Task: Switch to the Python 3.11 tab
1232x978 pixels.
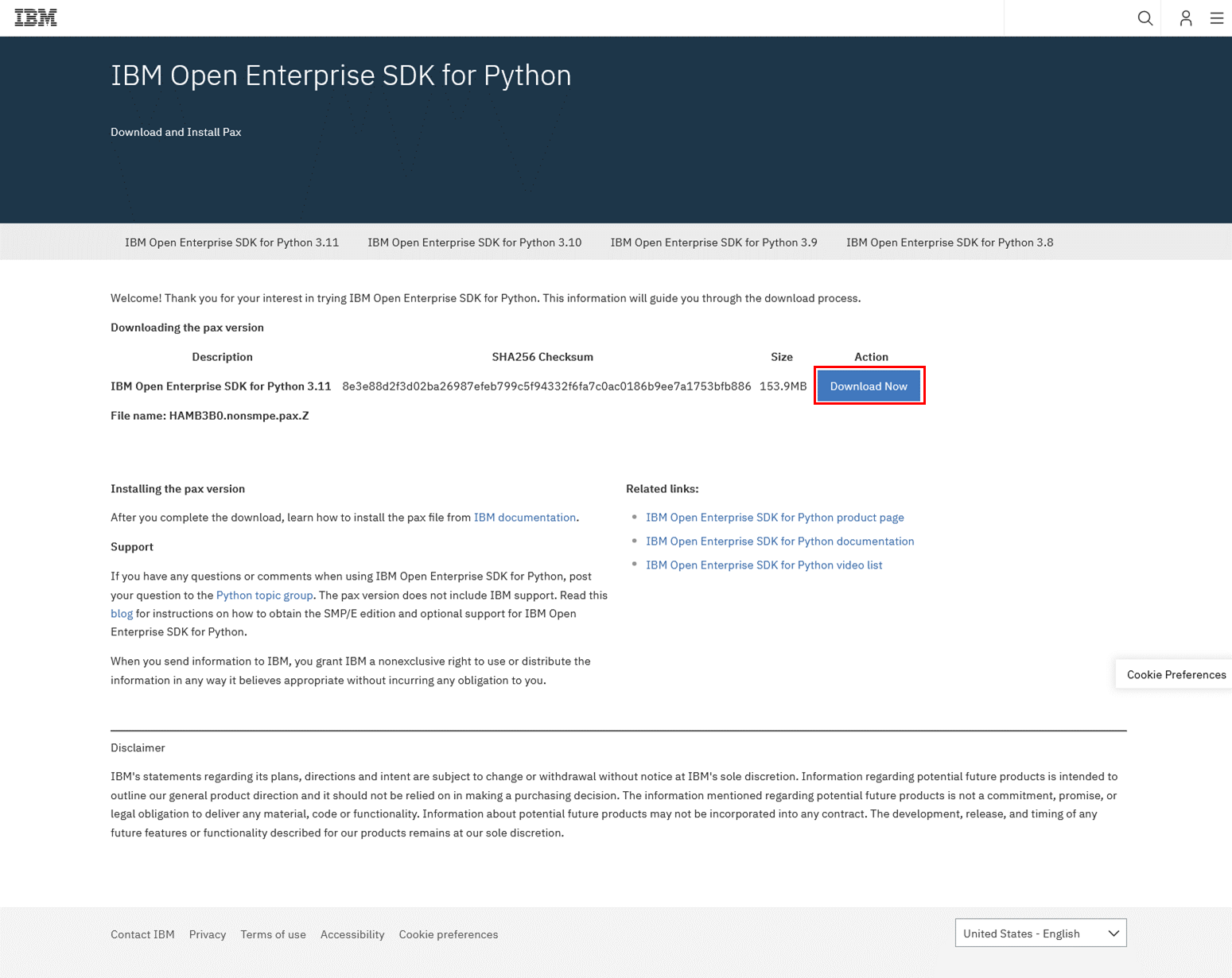Action: coord(231,243)
